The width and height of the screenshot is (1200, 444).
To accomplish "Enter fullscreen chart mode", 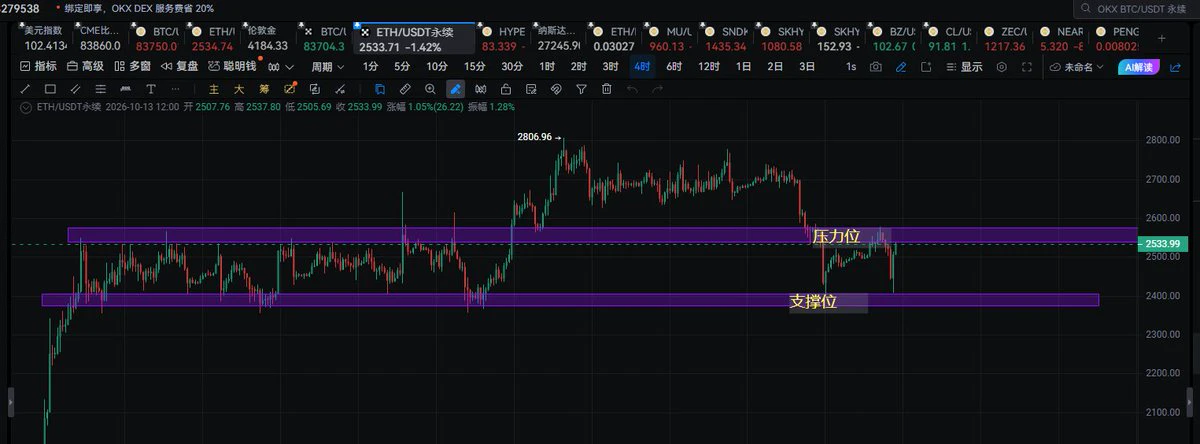I will 1027,67.
